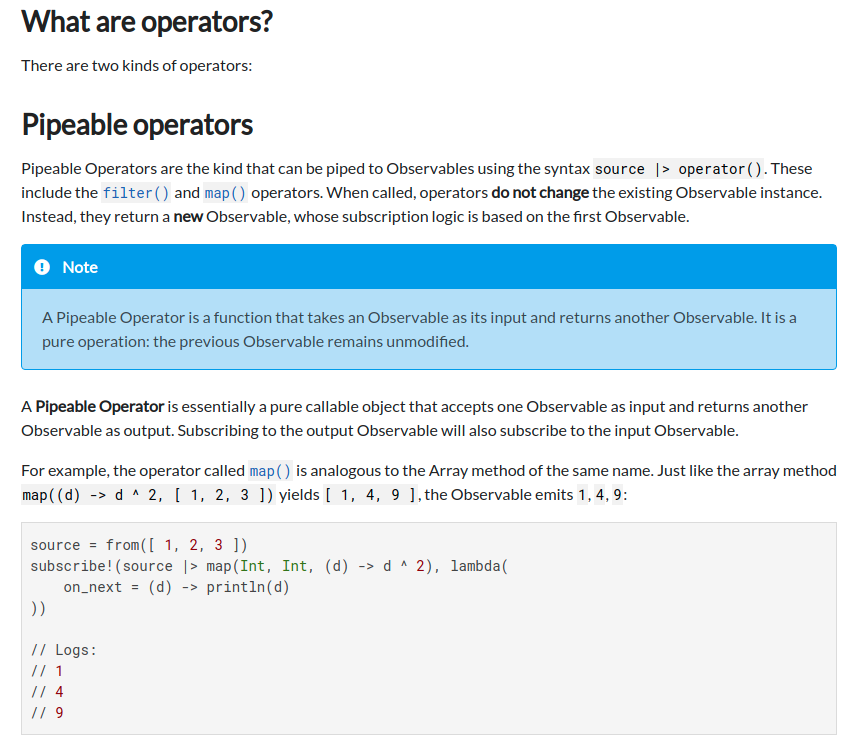Open the filter() operator link
Screen dimensions: 854x746
[136, 193]
